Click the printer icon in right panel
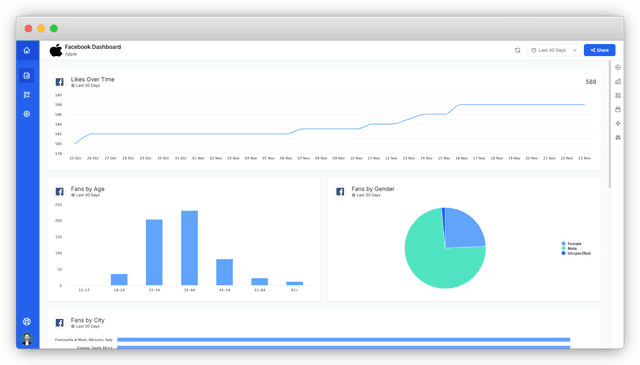Image resolution: width=640 pixels, height=365 pixels. click(618, 109)
